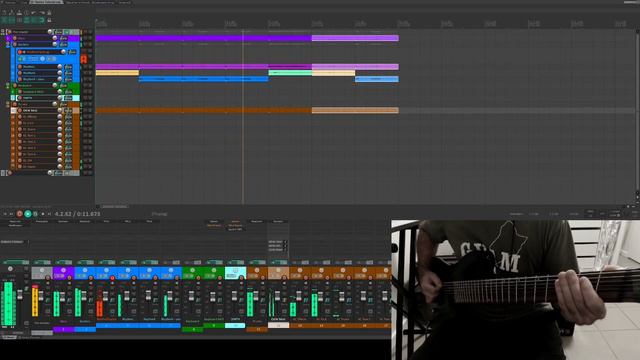Image resolution: width=640 pixels, height=360 pixels.
Task: Click the square Stop transport button
Action: click(x=42, y=214)
